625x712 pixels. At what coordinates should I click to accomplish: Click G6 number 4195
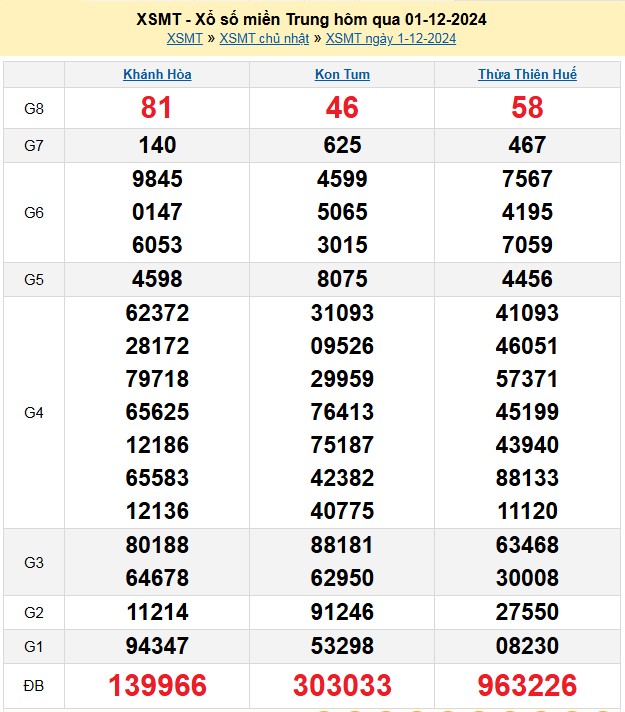[527, 212]
